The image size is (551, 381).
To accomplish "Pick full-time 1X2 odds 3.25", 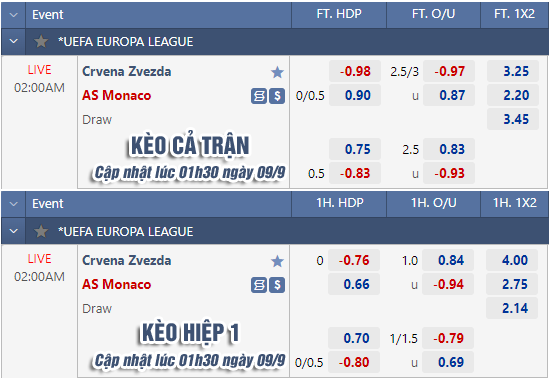I will tap(513, 71).
